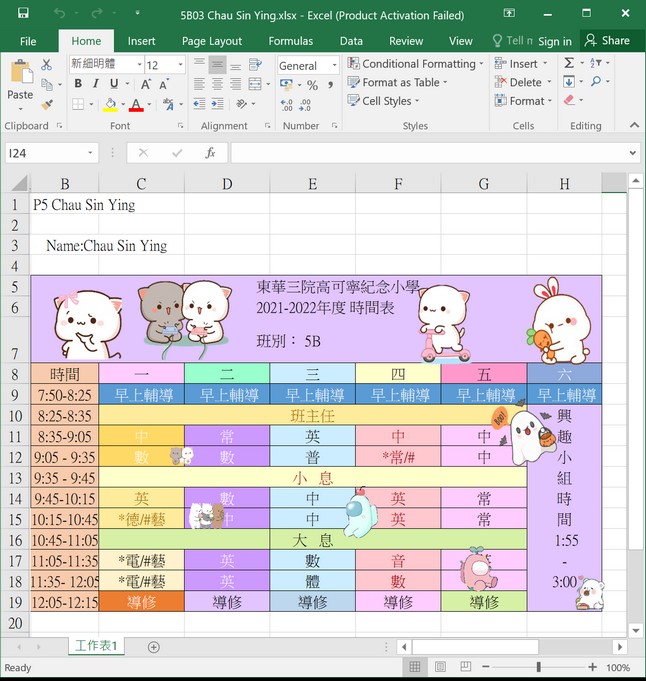Screen dimensions: 646x681
Task: Click the Redo arrow icon
Action: tap(97, 13)
